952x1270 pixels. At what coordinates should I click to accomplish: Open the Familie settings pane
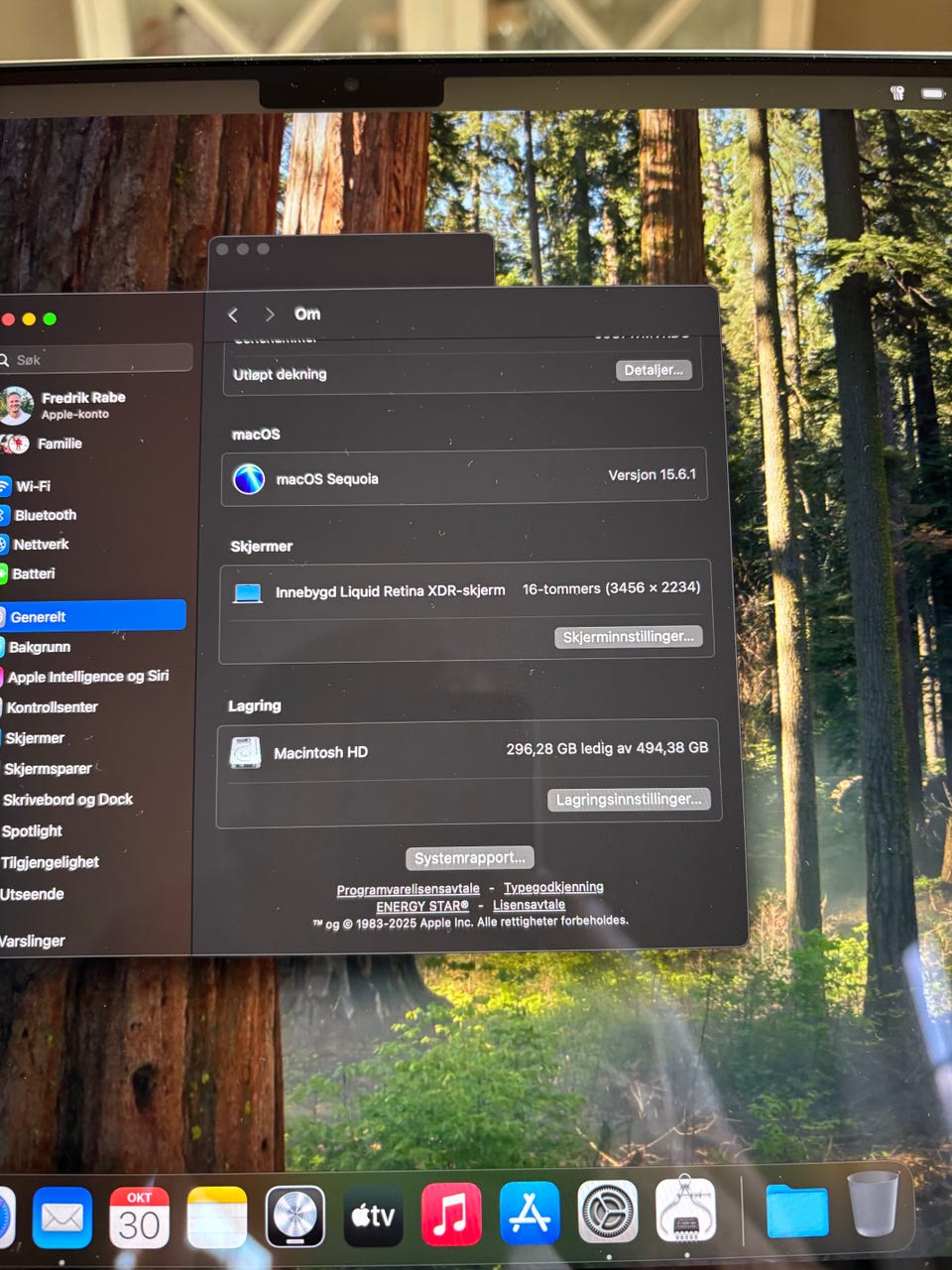(x=59, y=444)
